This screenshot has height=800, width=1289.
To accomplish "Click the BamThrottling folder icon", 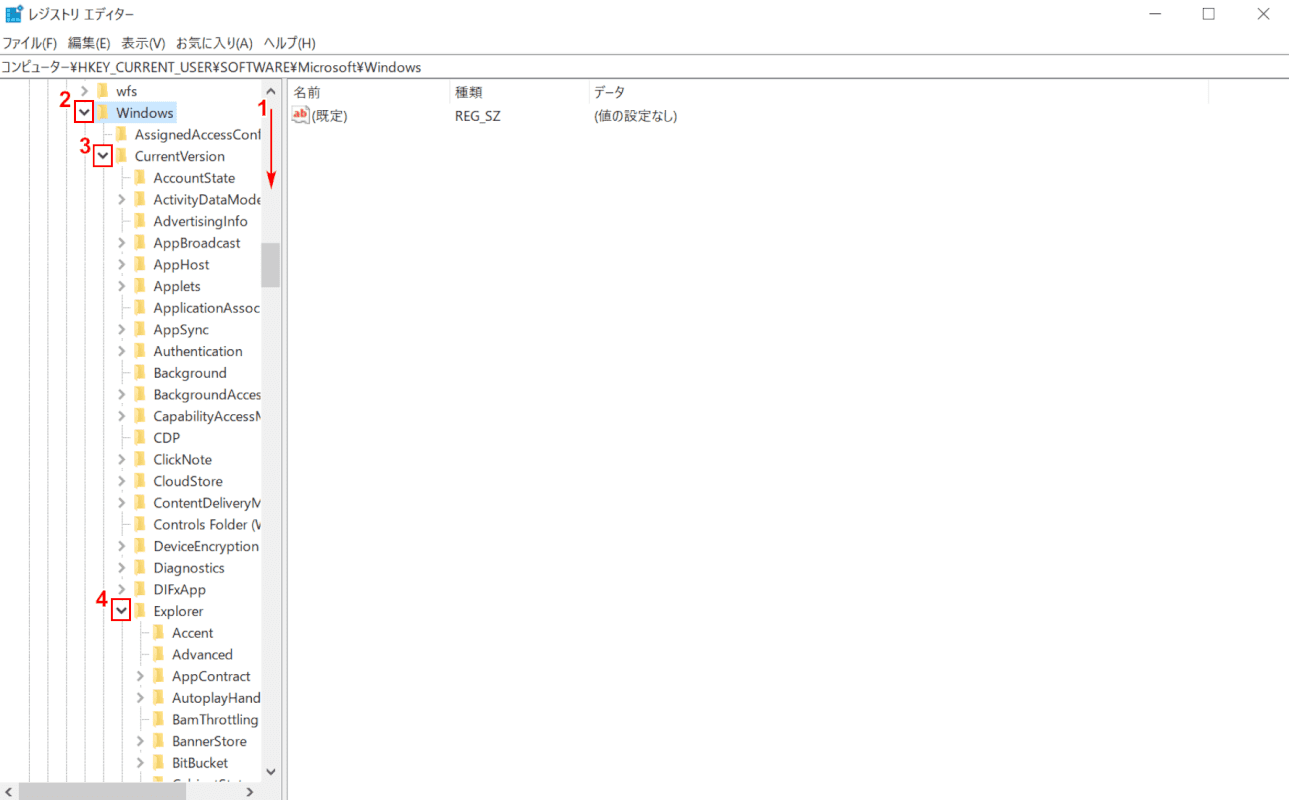I will point(158,720).
